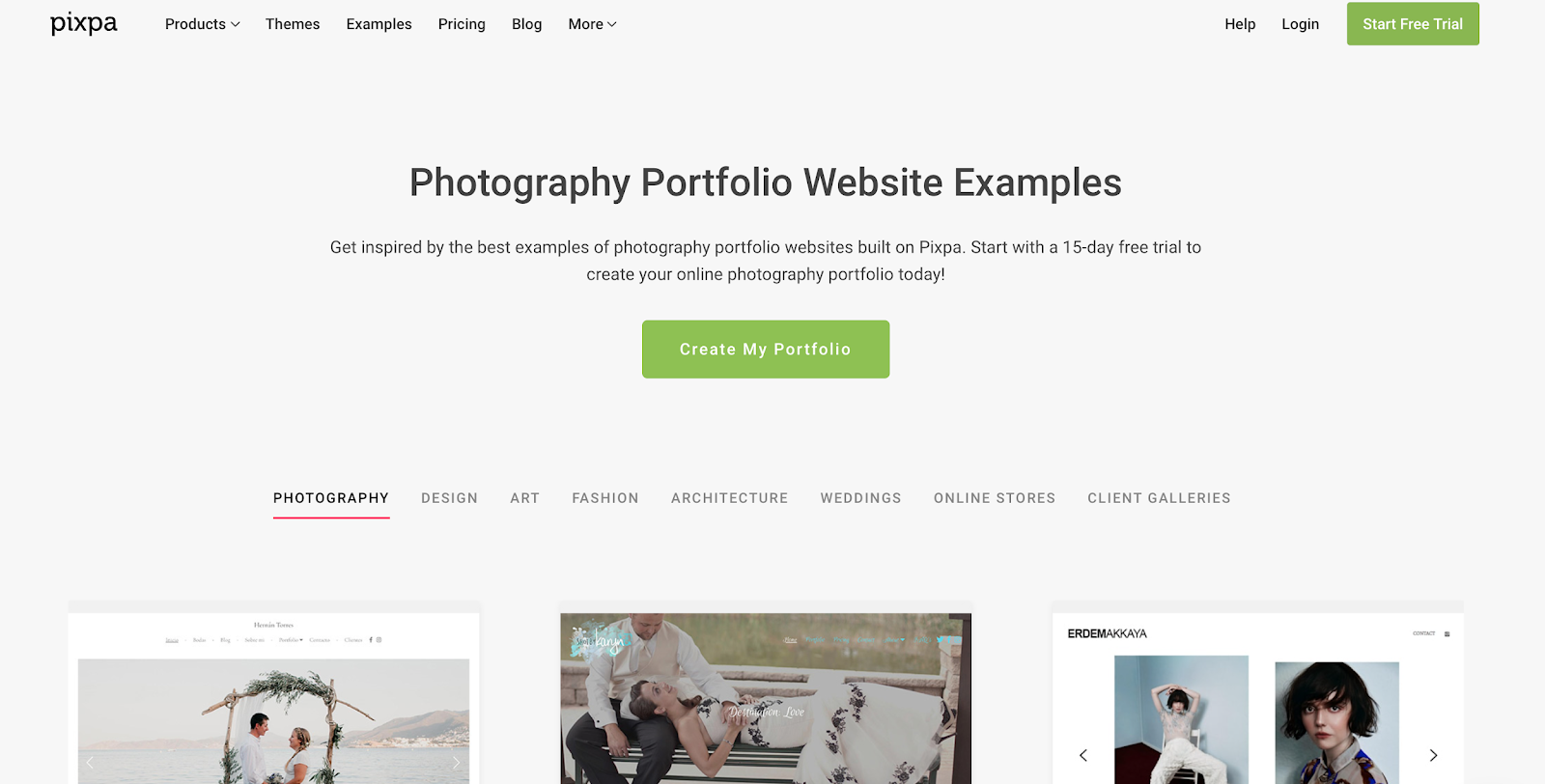
Task: Open the wedding couple bench portfolio thumbnail
Action: coord(766,697)
